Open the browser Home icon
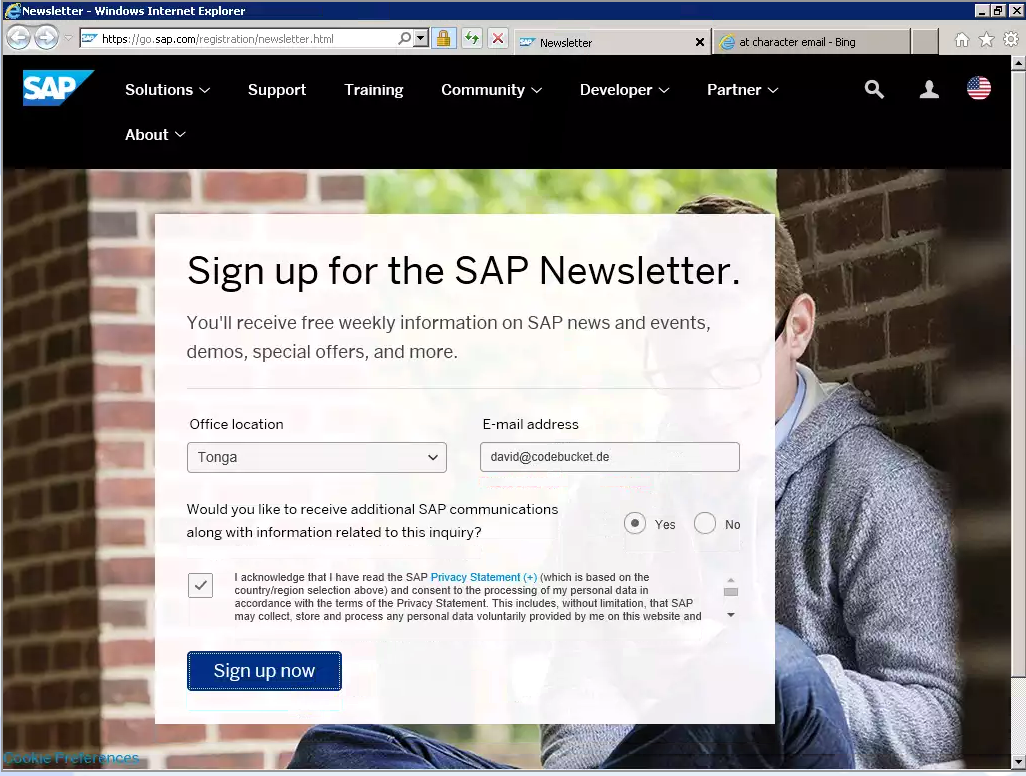Viewport: 1026px width, 776px height. point(961,40)
